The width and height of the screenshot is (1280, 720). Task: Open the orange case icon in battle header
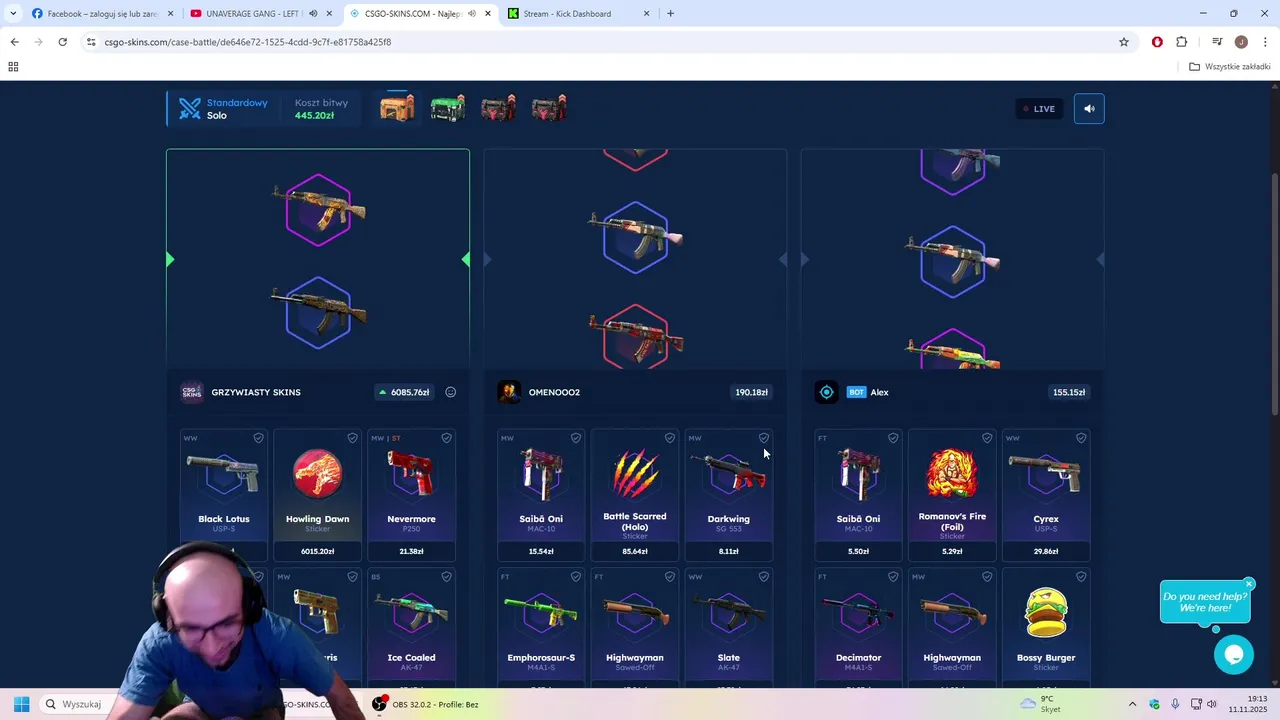(x=397, y=108)
